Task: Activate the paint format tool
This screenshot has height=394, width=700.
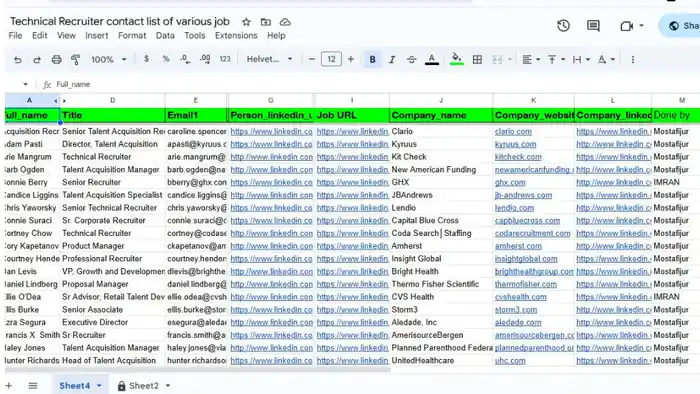Action: coord(75,59)
